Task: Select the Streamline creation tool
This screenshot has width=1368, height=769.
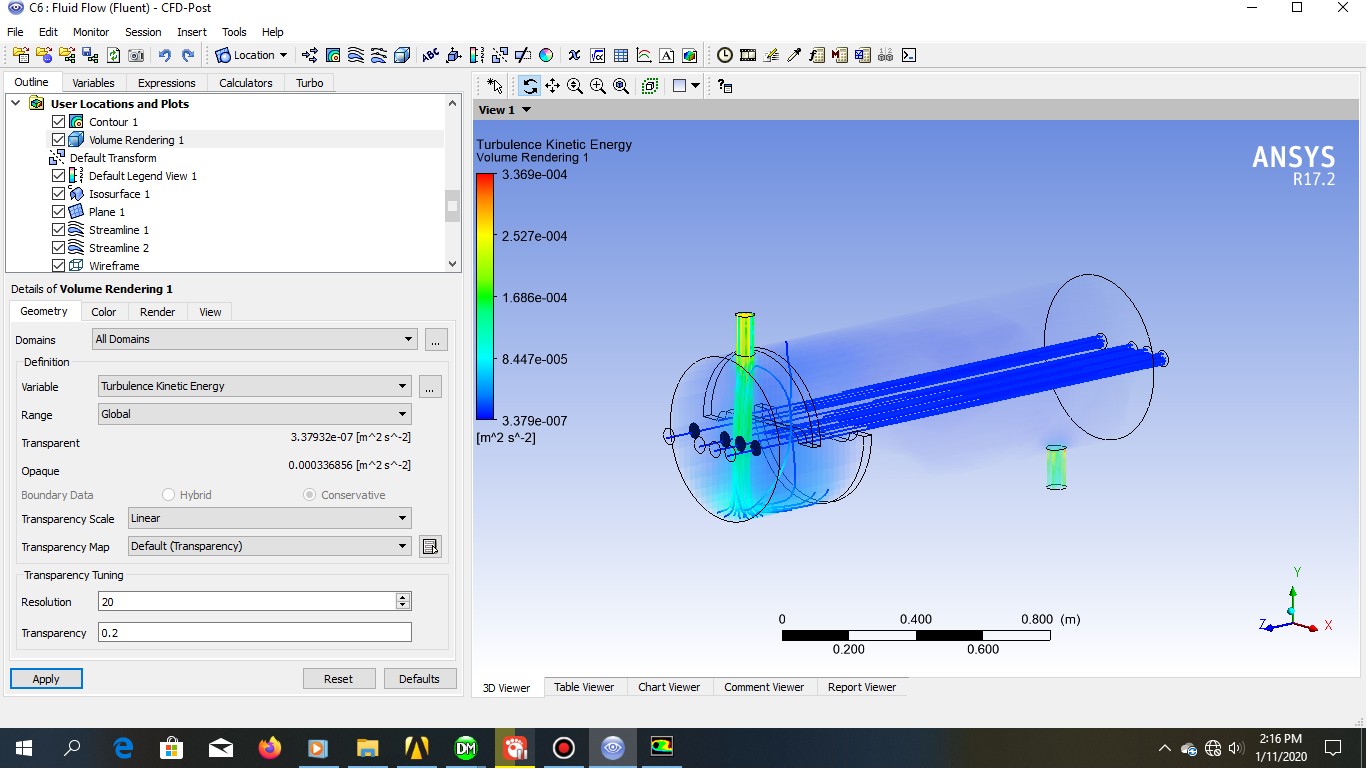Action: [355, 55]
